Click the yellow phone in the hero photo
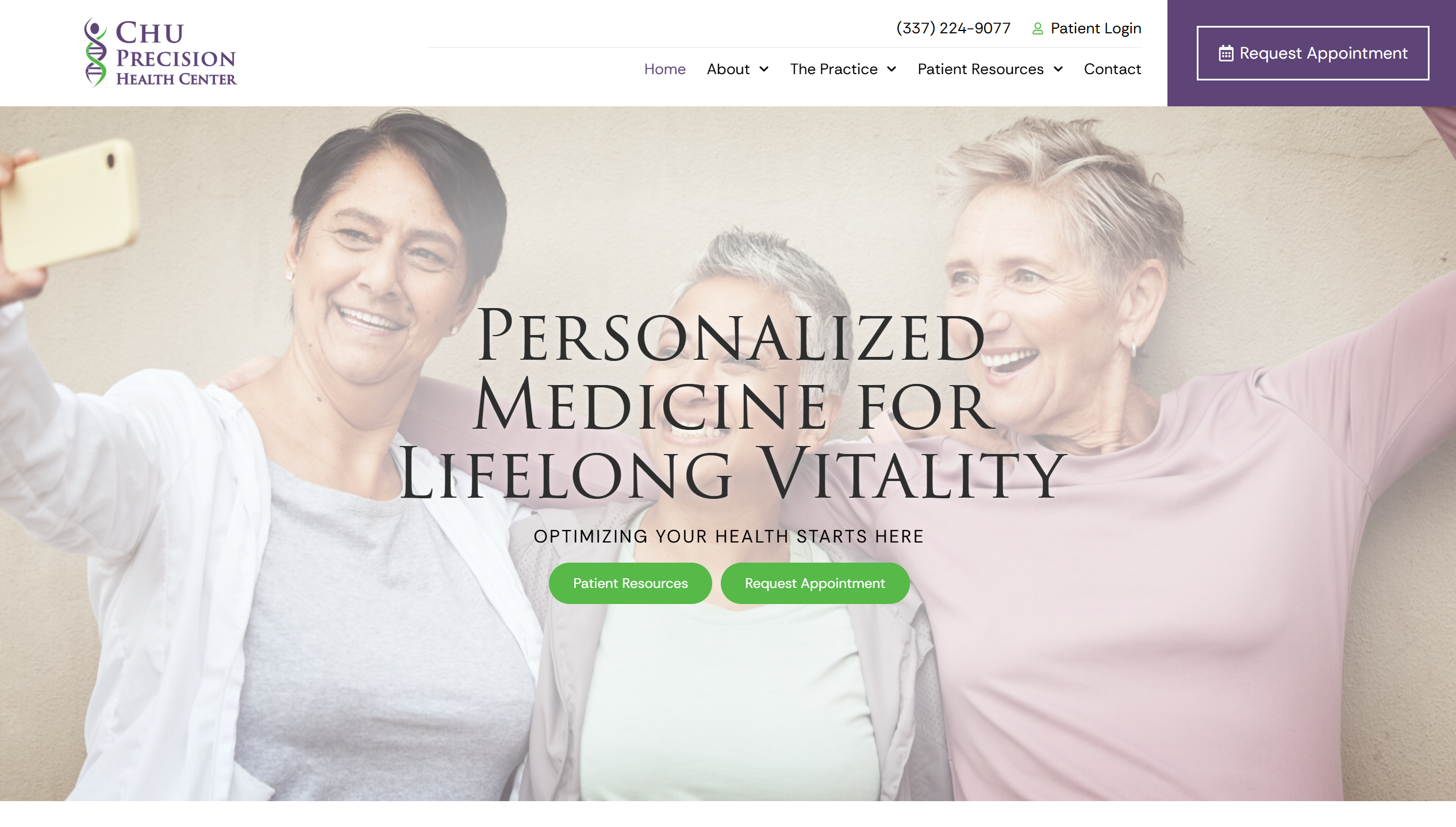This screenshot has width=1456, height=827. tap(69, 204)
